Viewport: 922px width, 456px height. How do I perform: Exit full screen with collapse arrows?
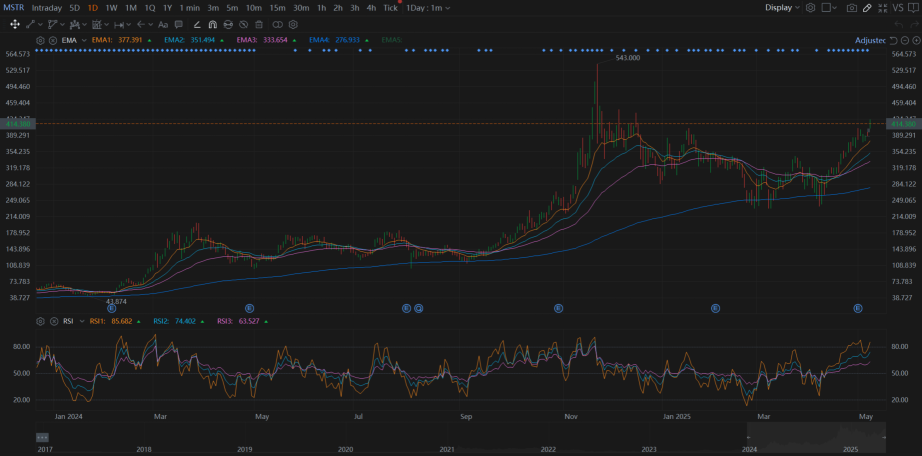[x=883, y=8]
